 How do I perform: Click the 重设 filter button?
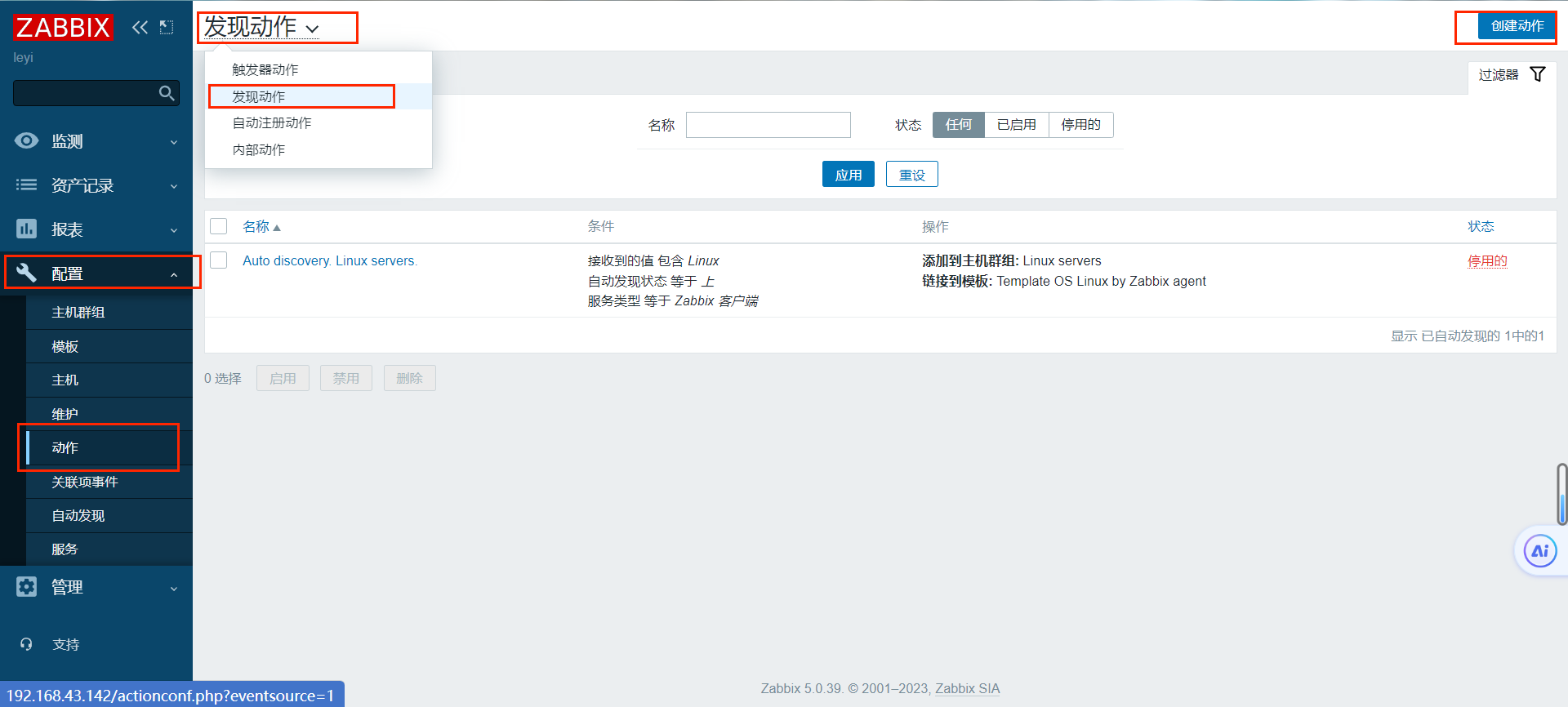[912, 174]
